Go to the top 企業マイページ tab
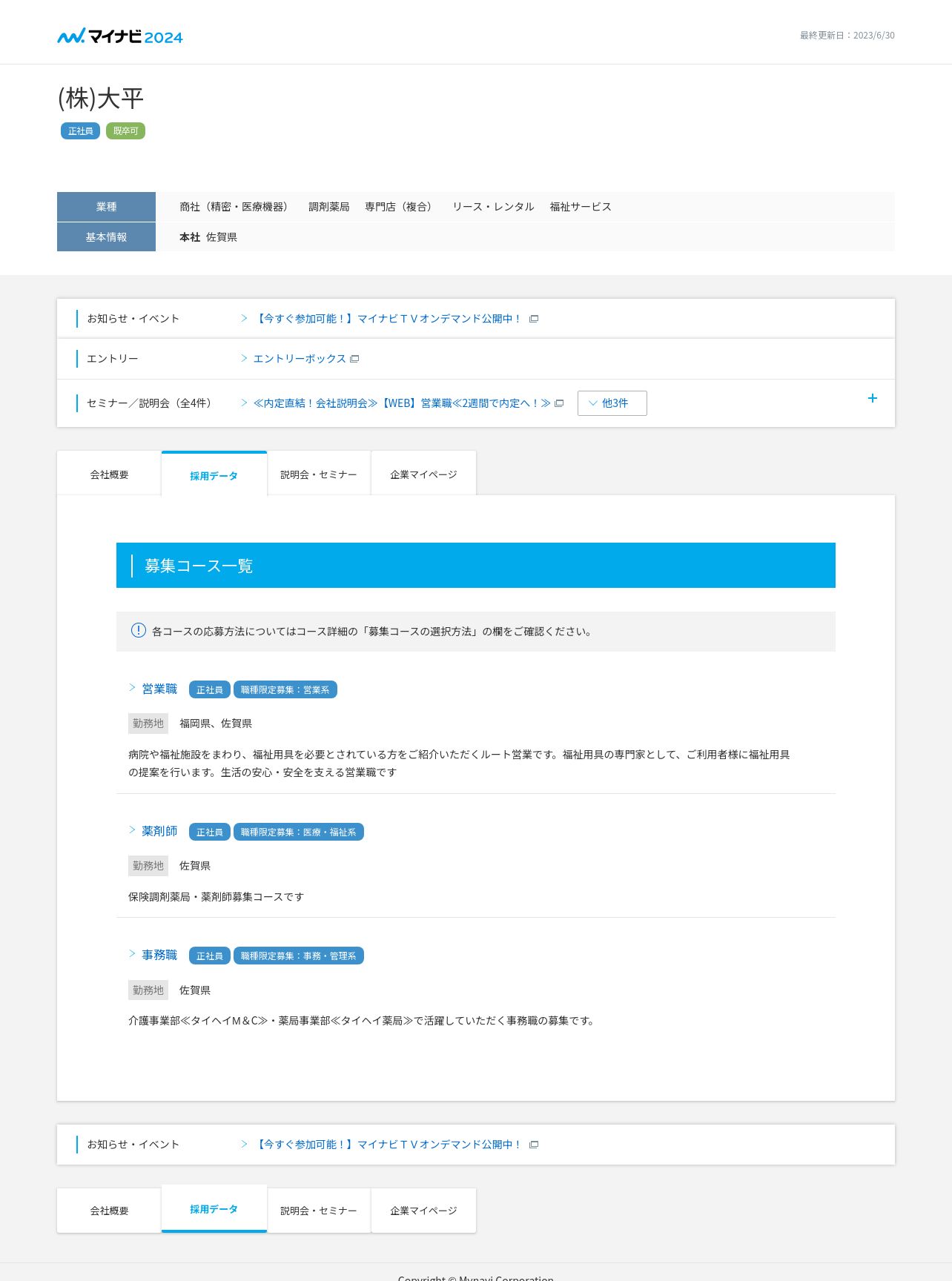The height and width of the screenshot is (1281, 952). tap(423, 474)
